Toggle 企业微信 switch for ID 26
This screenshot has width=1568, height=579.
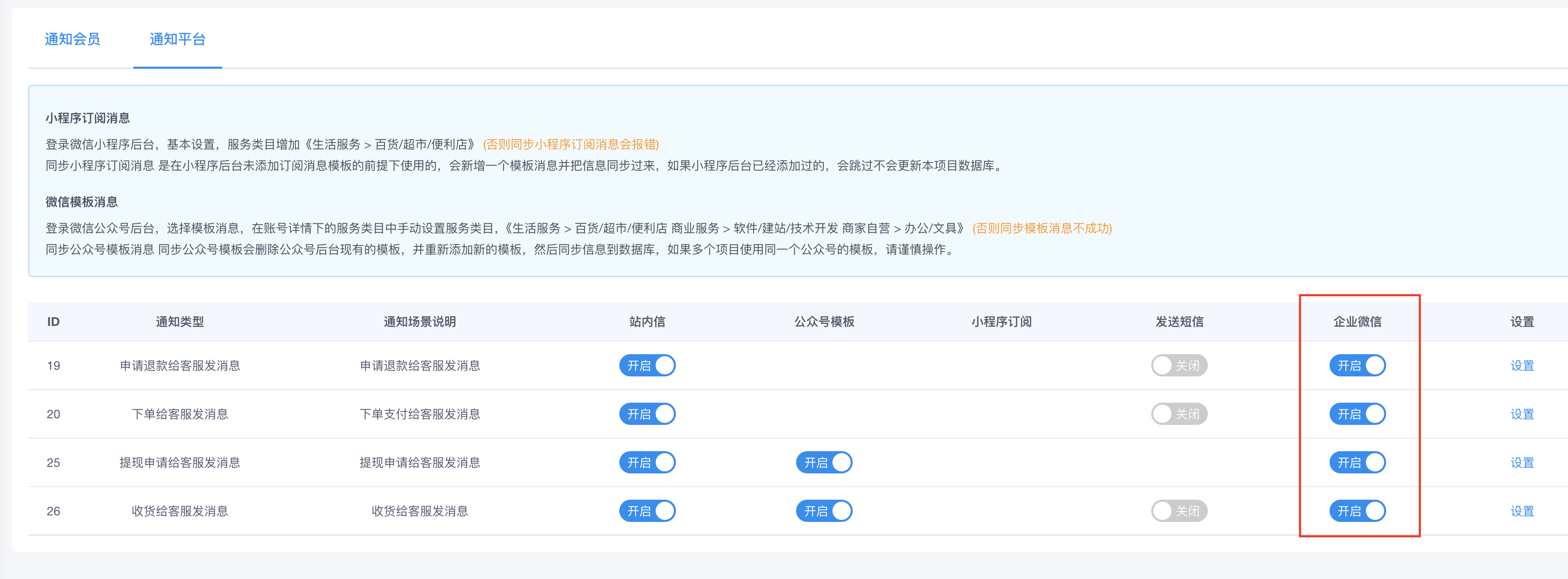pyautogui.click(x=1357, y=511)
